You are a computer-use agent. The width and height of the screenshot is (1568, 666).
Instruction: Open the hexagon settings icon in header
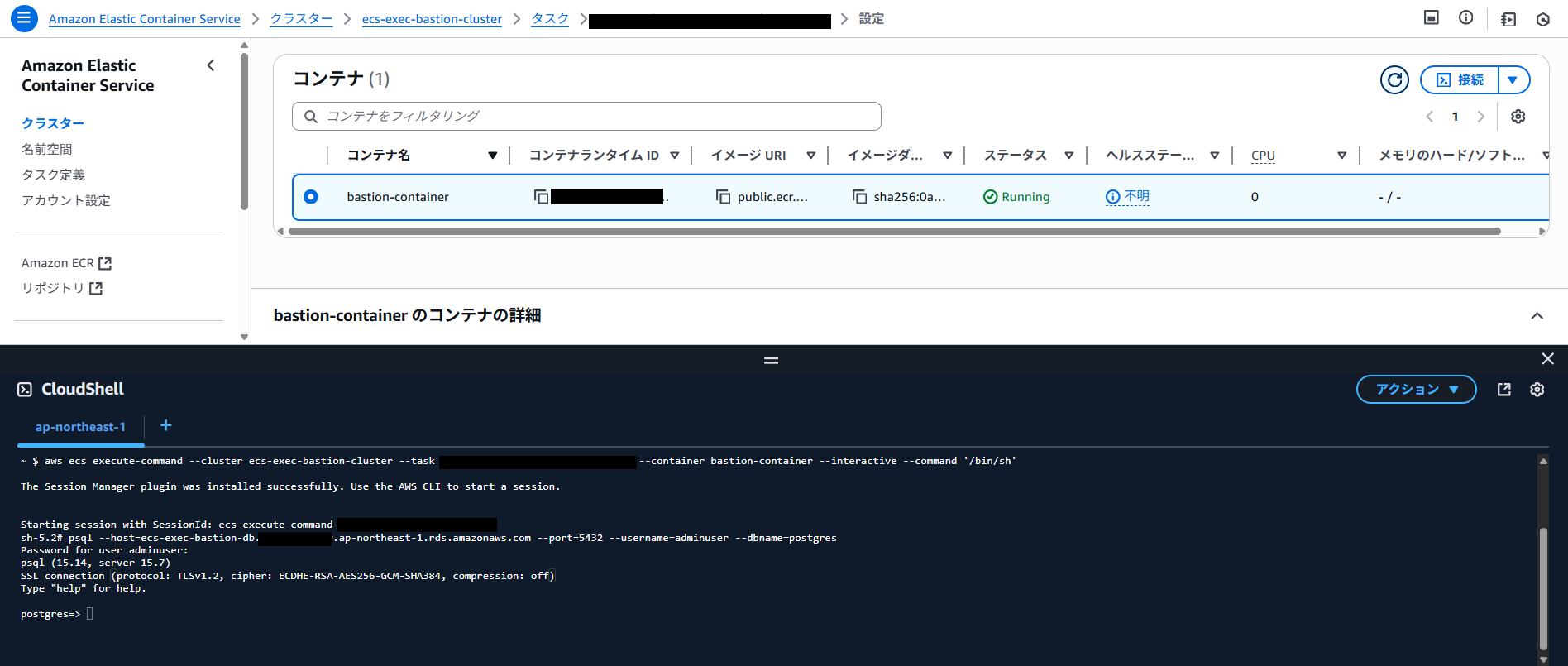click(x=1542, y=19)
